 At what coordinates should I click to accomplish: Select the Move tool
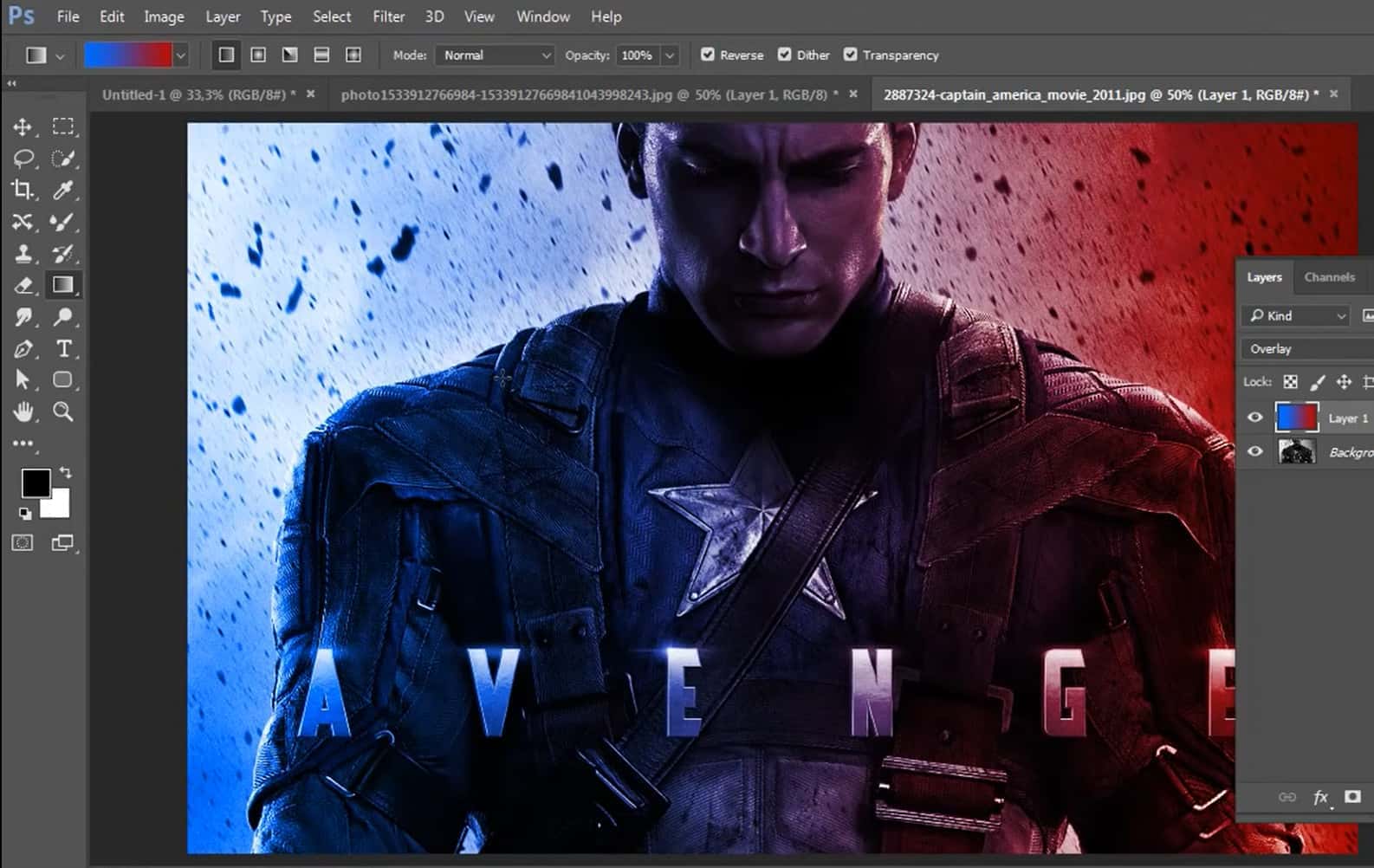coord(23,126)
